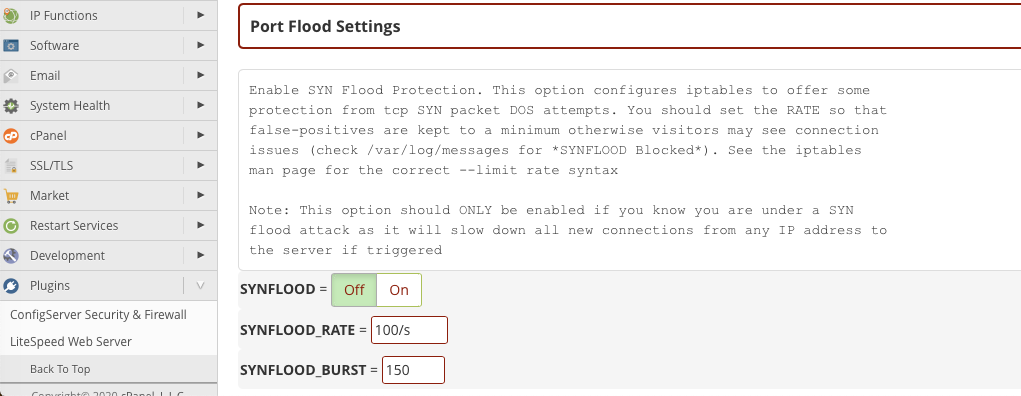This screenshot has height=396, width=1021.
Task: Expand the IP Functions arrow
Action: [201, 14]
